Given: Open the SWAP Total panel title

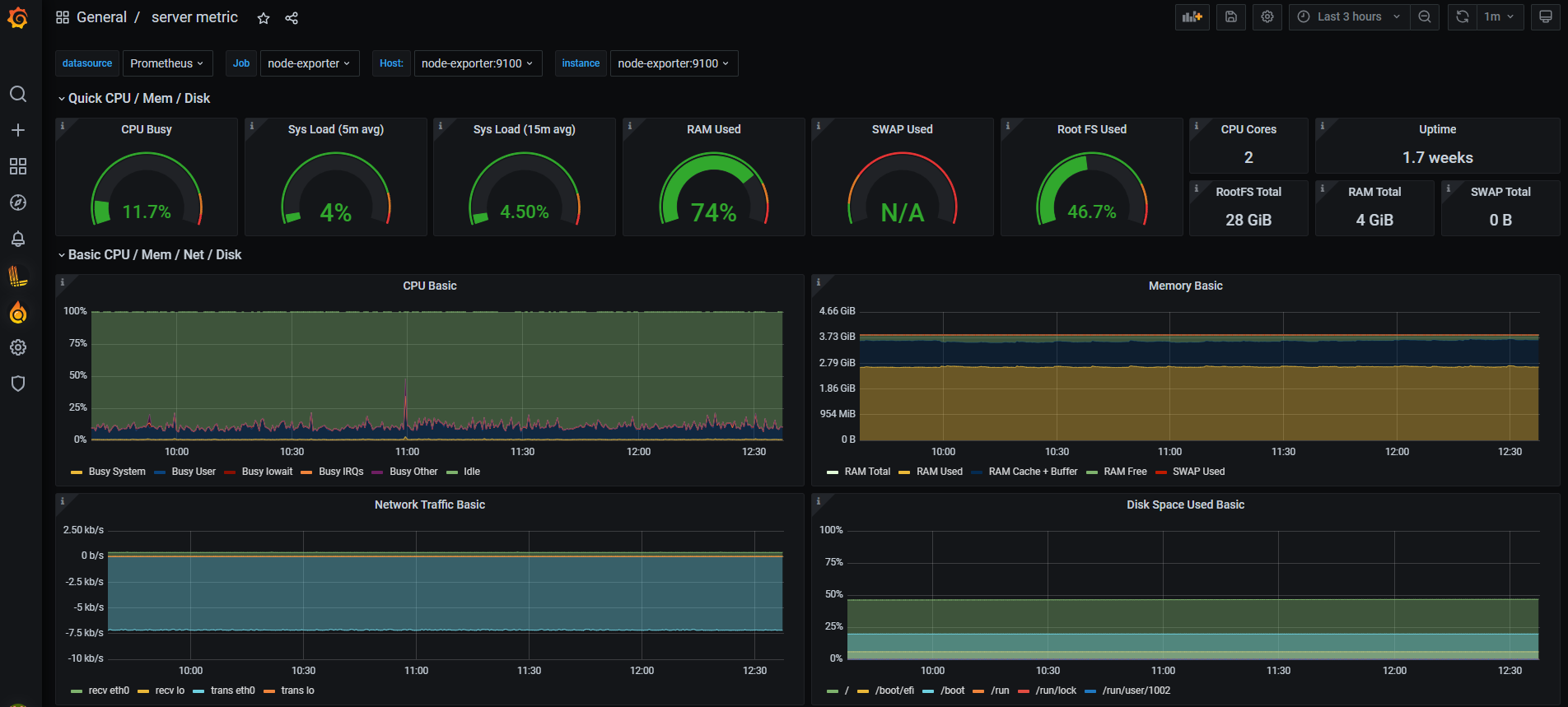Looking at the screenshot, I should click(x=1500, y=192).
